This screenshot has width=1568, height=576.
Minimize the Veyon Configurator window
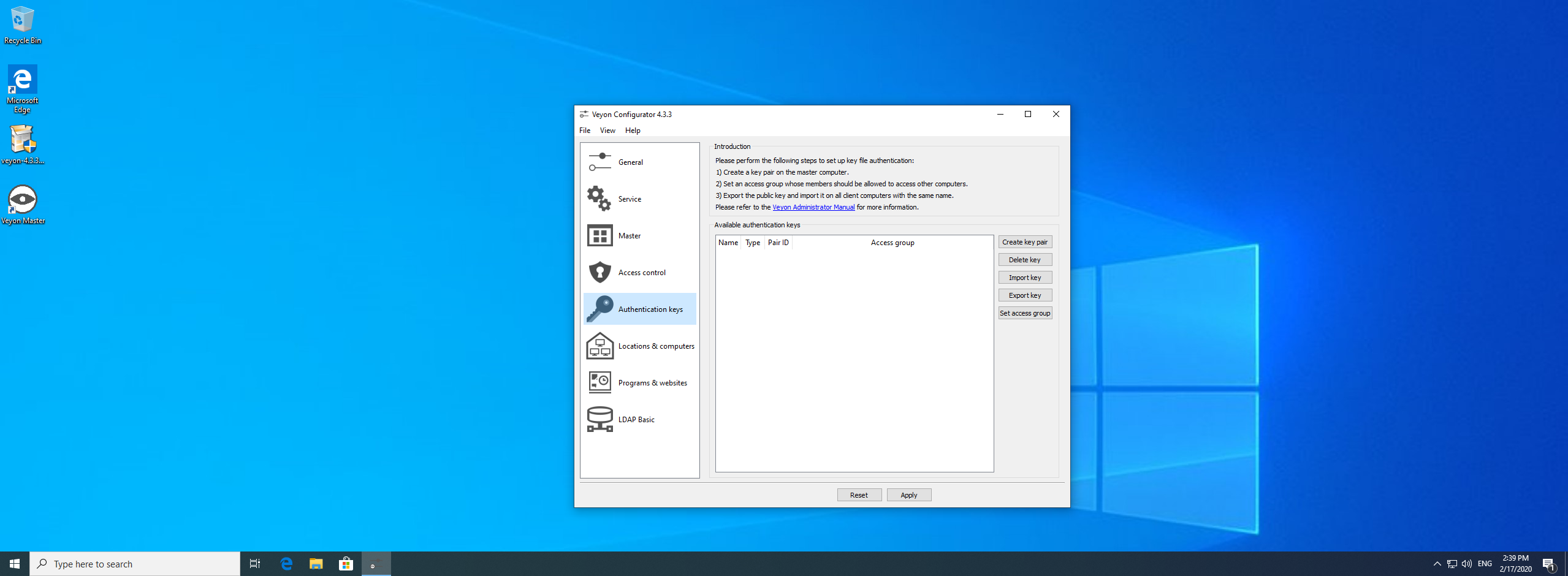pos(1000,114)
